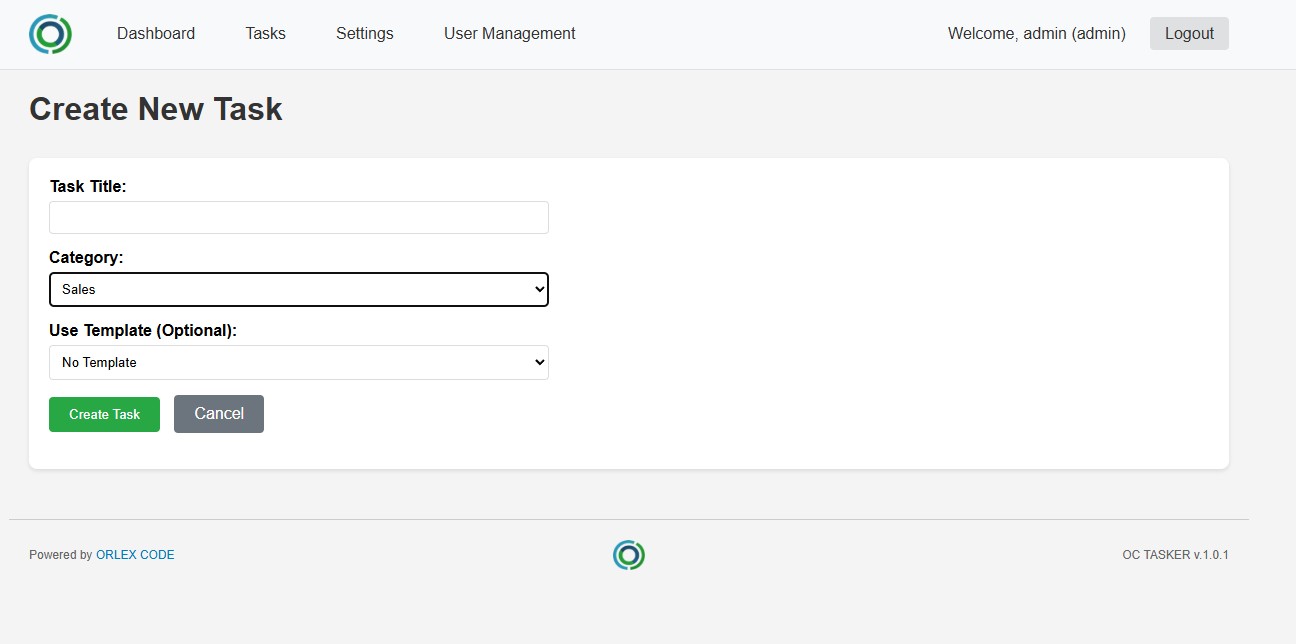Click the circular logo in the footer
Screen dimensions: 1296x644
click(x=628, y=555)
